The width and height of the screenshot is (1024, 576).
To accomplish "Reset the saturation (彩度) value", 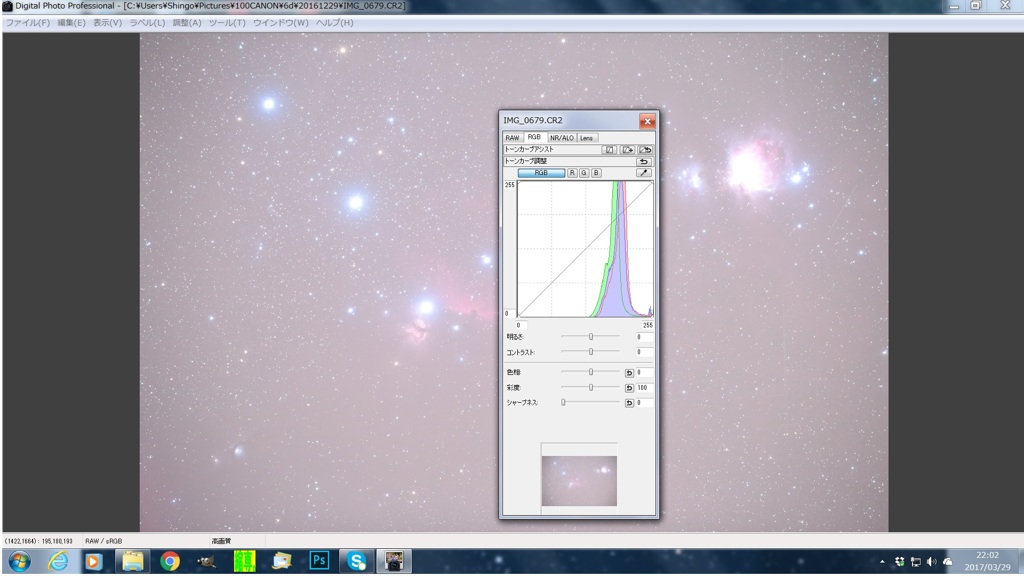I will [x=629, y=388].
